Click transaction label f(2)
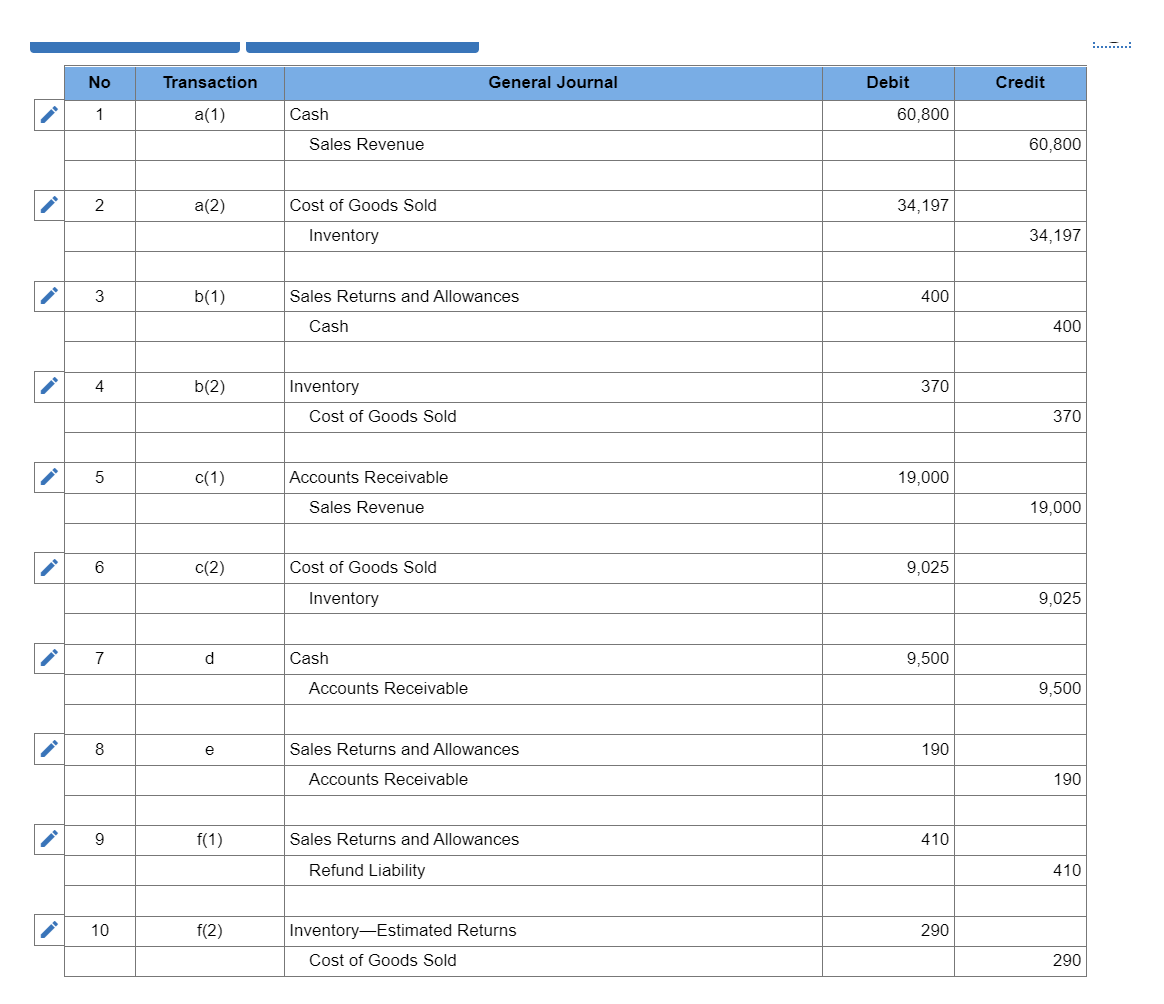Viewport: 1164px width, 1004px height. point(210,930)
